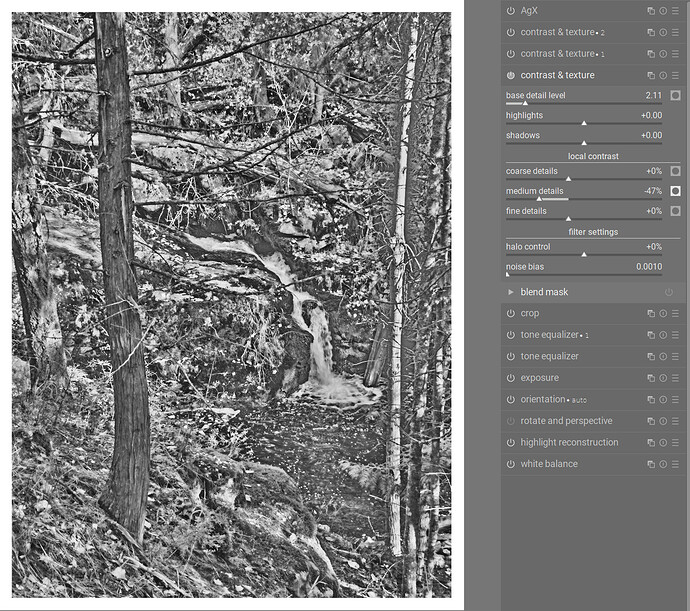This screenshot has height=611, width=690.
Task: Reset the contrast & texture 1 module
Action: (x=663, y=54)
